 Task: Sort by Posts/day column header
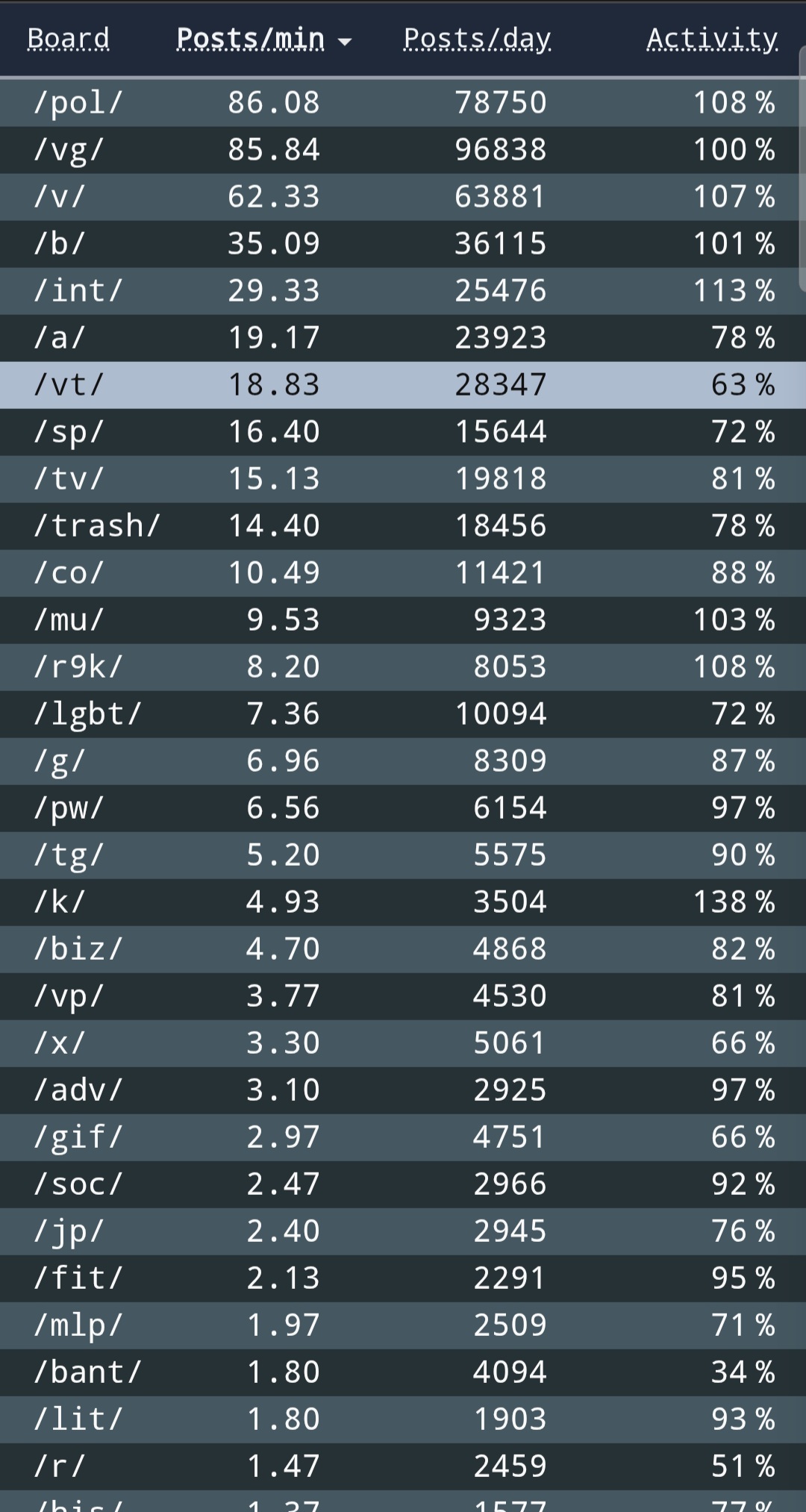point(478,38)
